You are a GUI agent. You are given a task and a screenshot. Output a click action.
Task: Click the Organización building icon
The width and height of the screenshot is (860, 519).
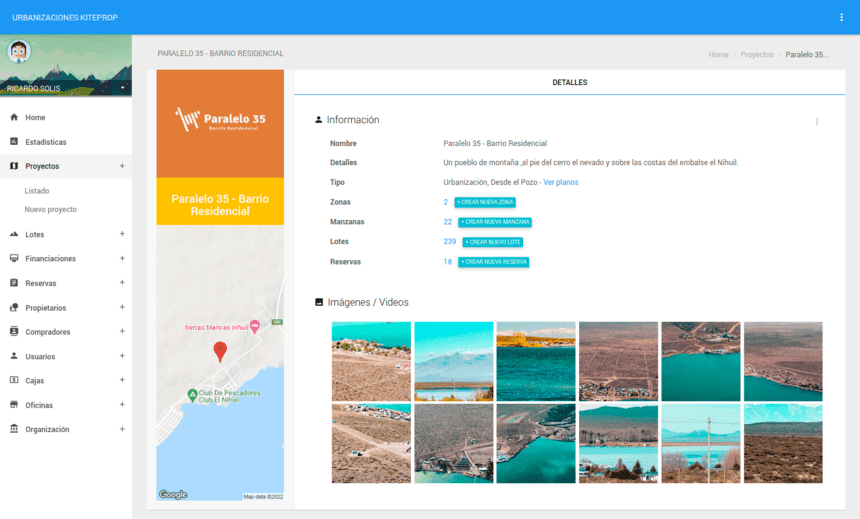coord(14,429)
